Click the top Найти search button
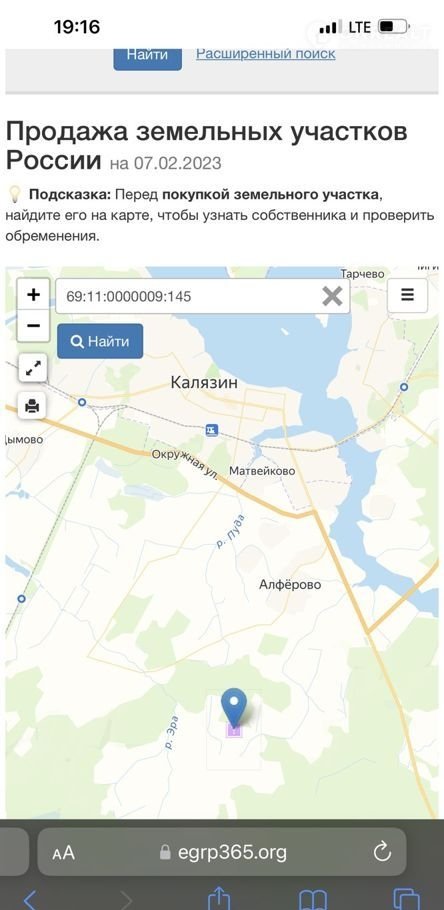Screen dimensions: 444x910 (x=147, y=56)
